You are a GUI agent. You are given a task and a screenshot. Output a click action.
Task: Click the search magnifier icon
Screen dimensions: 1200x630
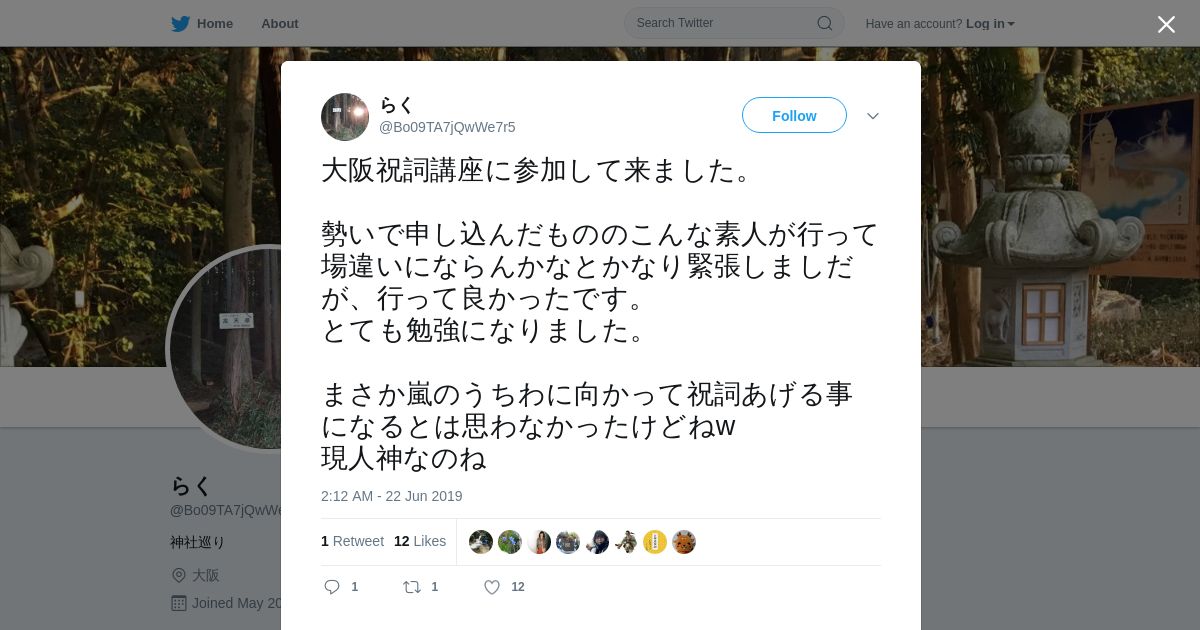[825, 23]
